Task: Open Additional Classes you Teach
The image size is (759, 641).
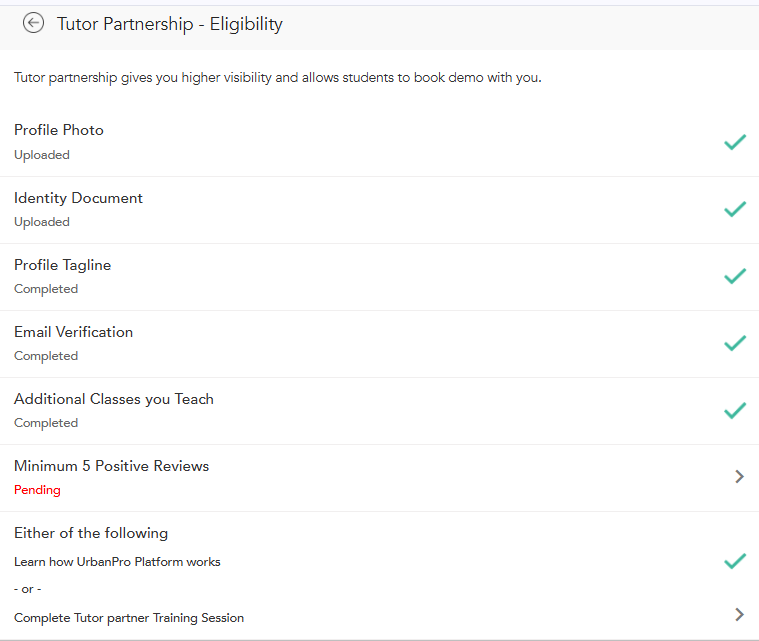Action: (x=114, y=399)
